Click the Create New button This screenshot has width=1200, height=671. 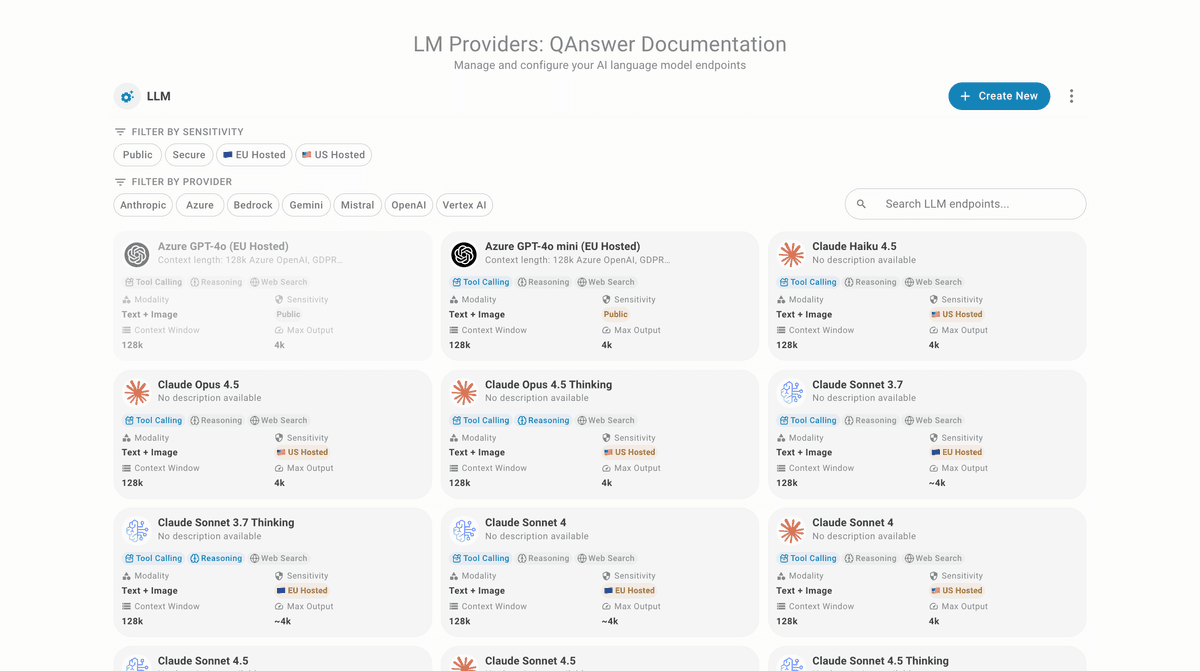tap(999, 96)
